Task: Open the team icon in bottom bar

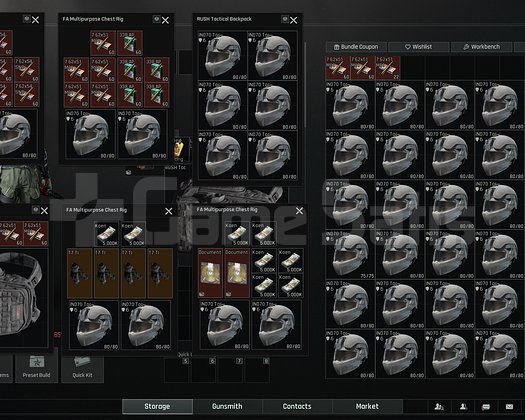Action: click(439, 407)
